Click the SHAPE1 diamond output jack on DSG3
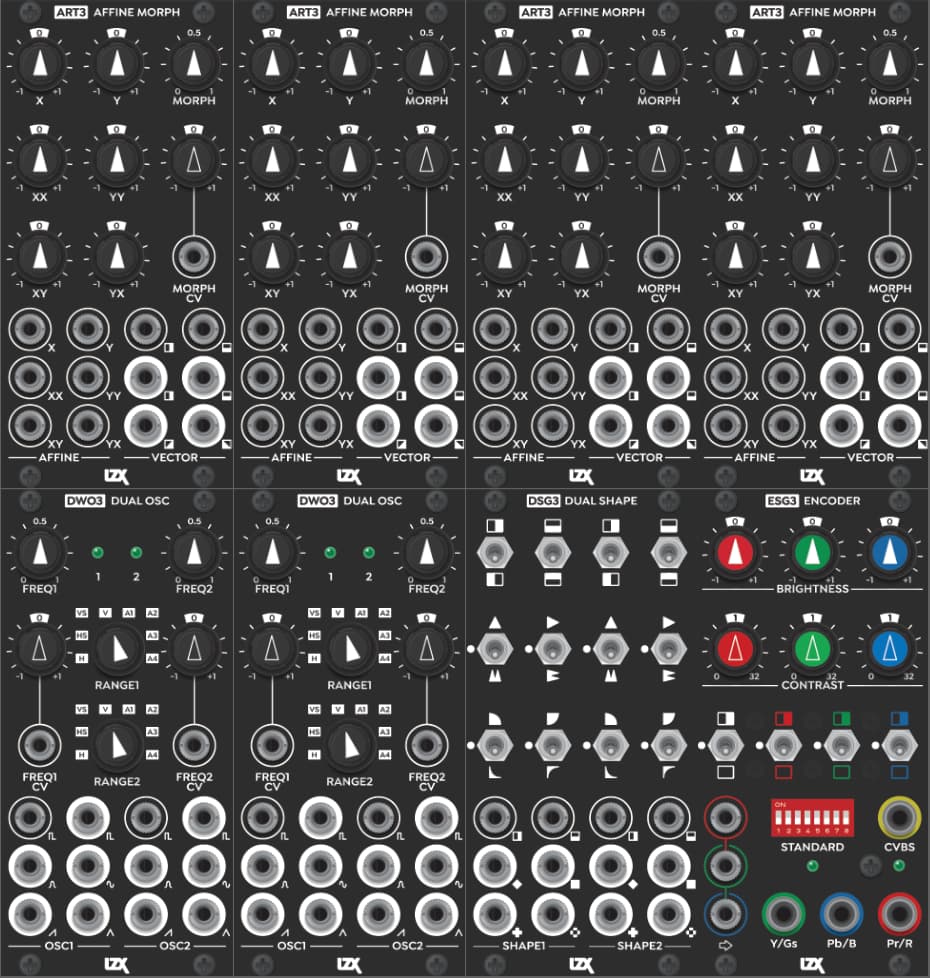This screenshot has width=930, height=978. click(495, 866)
